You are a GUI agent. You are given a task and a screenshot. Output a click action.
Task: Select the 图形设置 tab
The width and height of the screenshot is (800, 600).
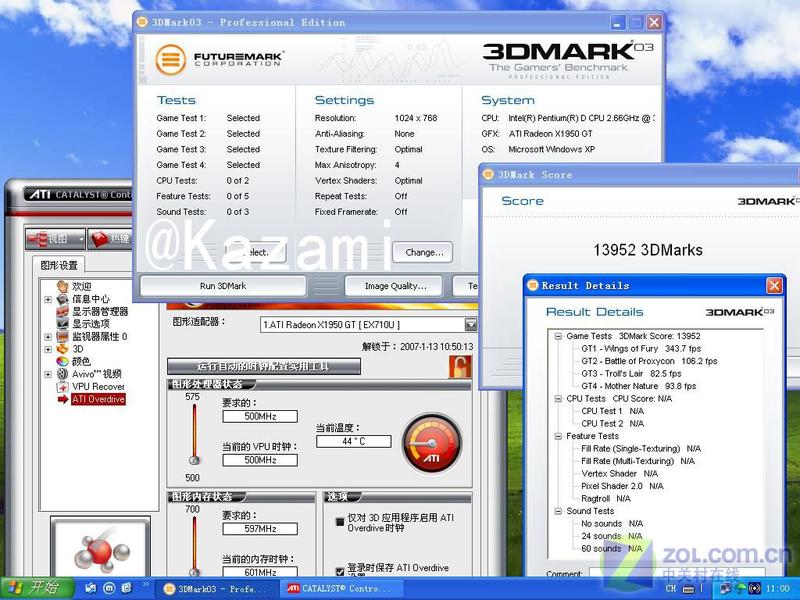59,265
